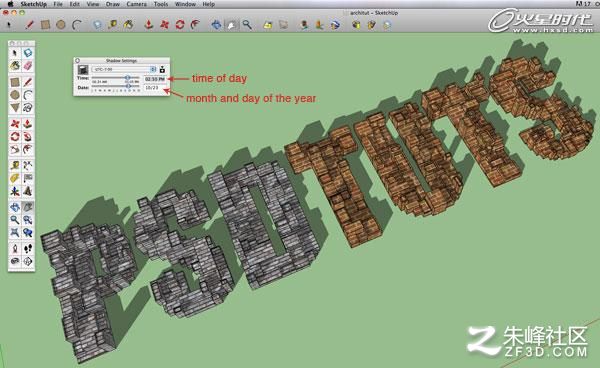Select the Eraser tool in left palette
This screenshot has height=368, width=600.
(28, 66)
